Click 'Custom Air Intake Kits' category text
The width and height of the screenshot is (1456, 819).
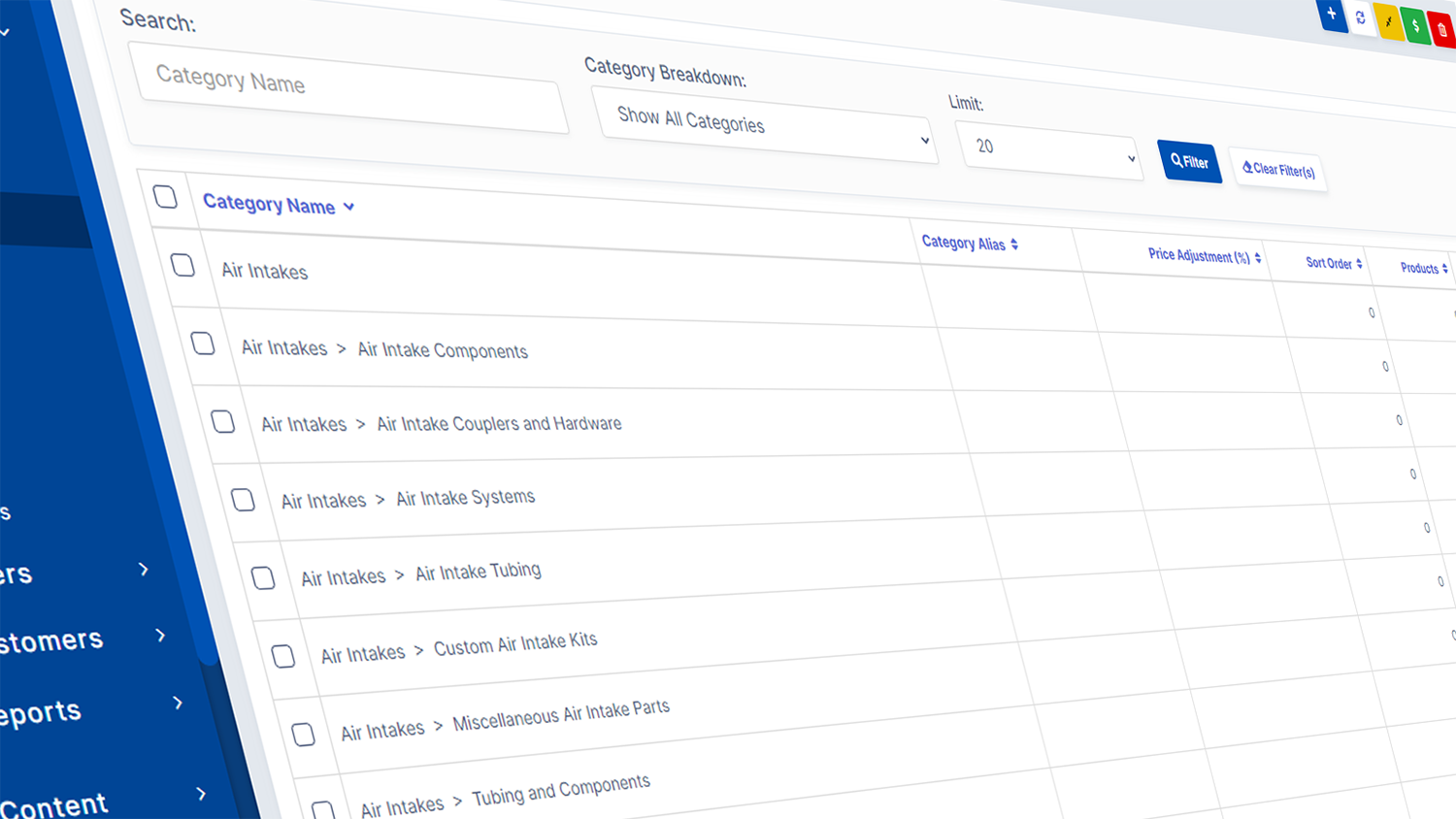click(514, 643)
